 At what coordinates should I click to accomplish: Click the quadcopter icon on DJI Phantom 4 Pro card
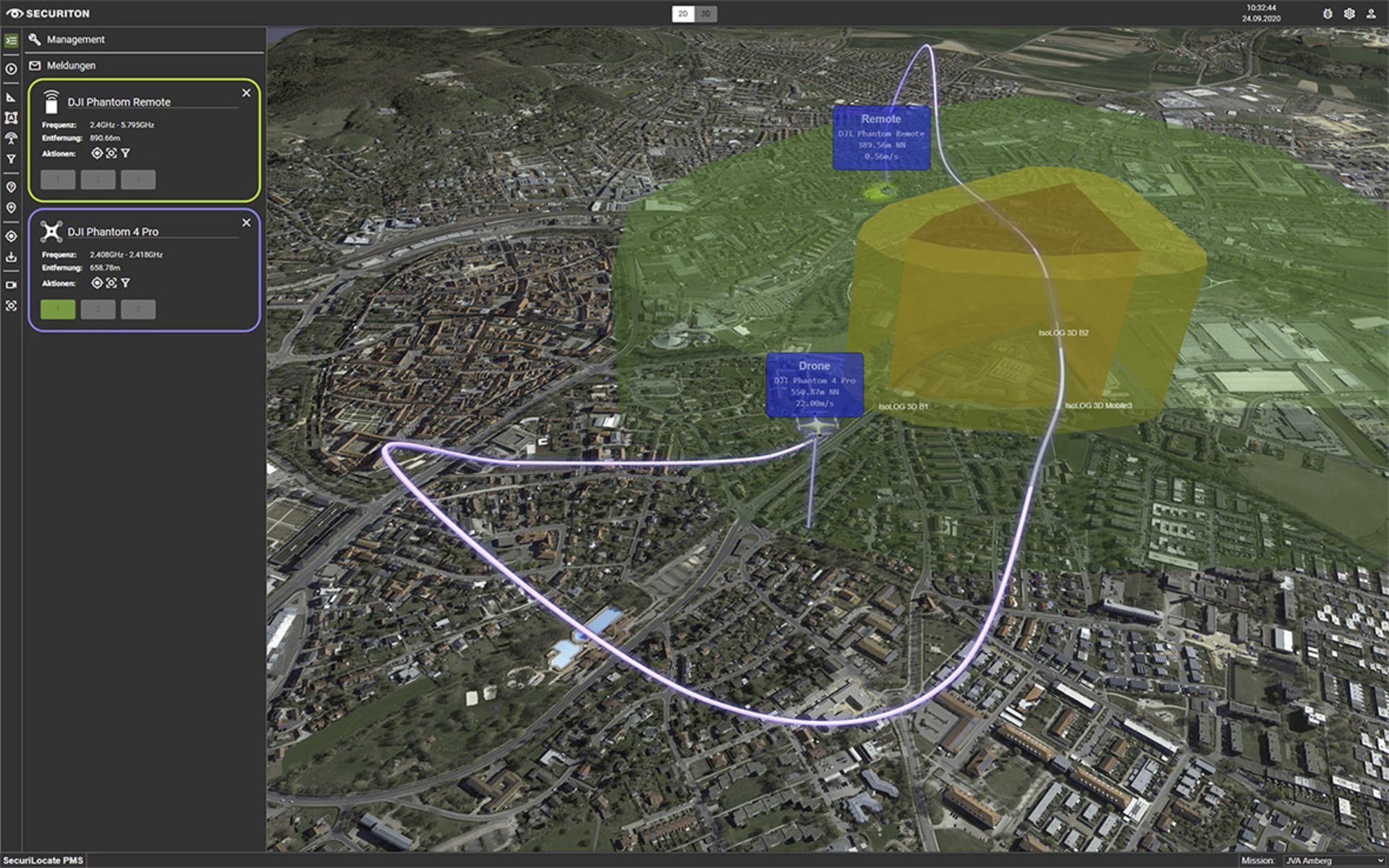[x=51, y=231]
